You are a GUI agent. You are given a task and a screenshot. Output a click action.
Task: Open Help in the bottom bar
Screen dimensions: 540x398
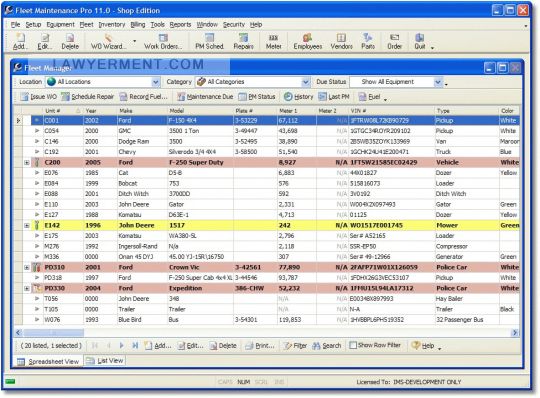(x=423, y=345)
